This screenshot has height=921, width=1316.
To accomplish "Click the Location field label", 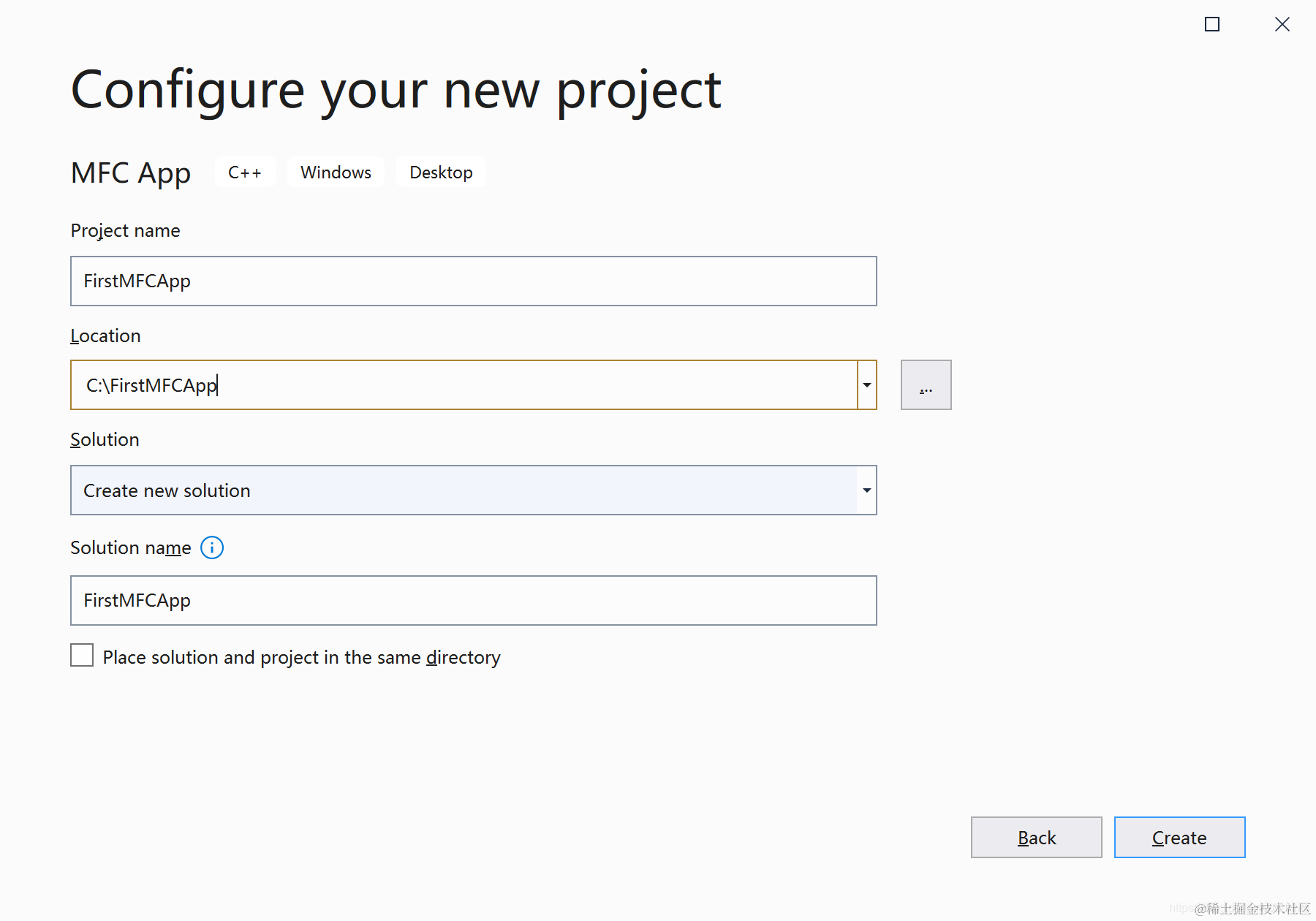I will tap(105, 336).
